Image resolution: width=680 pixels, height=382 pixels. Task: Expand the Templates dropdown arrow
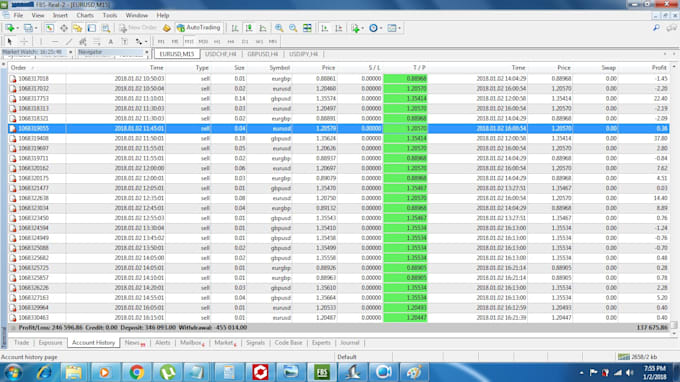click(x=399, y=28)
